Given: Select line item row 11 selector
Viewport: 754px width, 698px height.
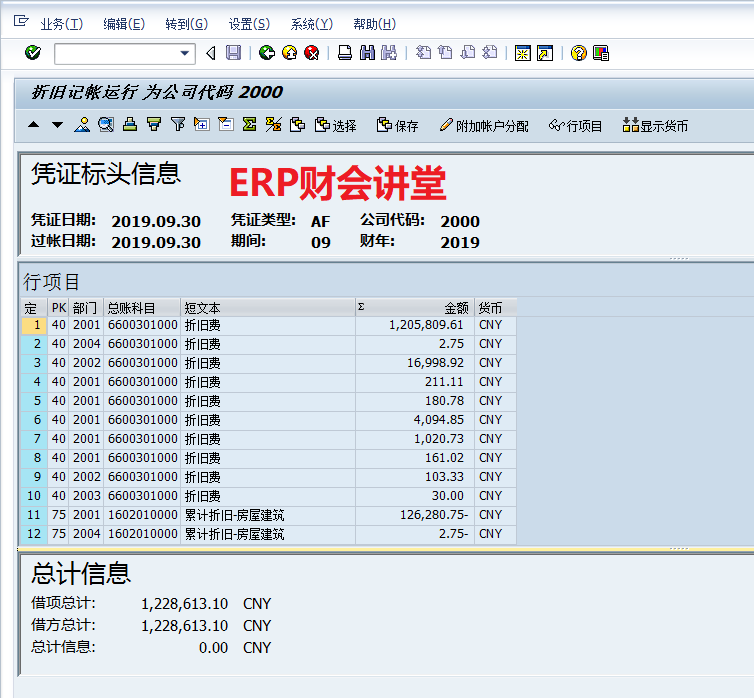Looking at the screenshot, I should point(35,515).
